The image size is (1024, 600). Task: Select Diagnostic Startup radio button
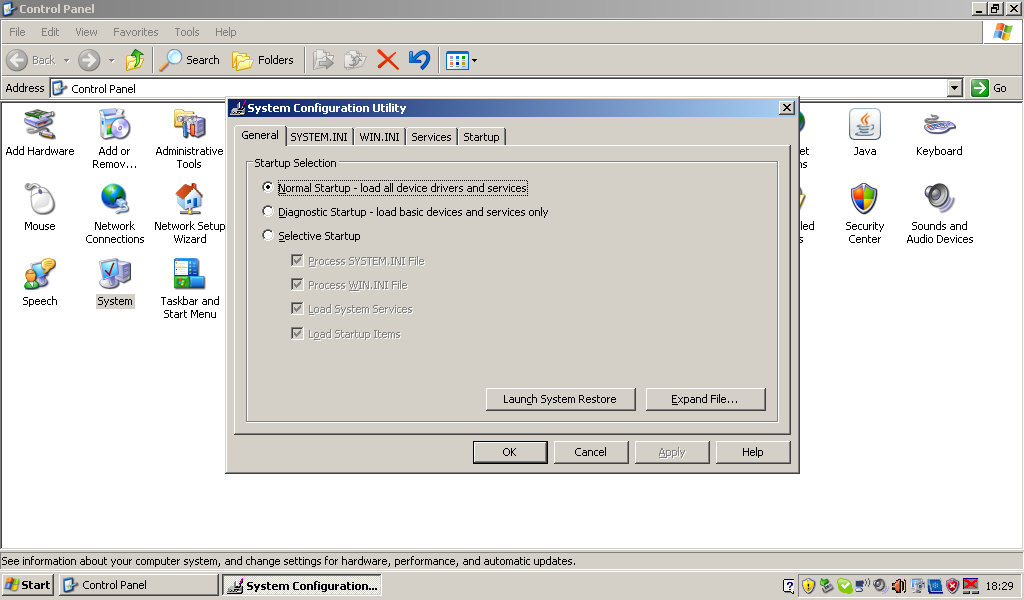[x=267, y=212]
